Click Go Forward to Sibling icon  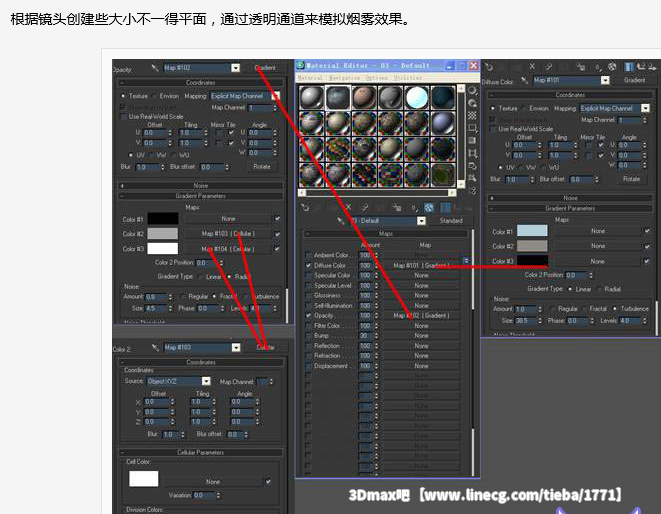(x=653, y=67)
